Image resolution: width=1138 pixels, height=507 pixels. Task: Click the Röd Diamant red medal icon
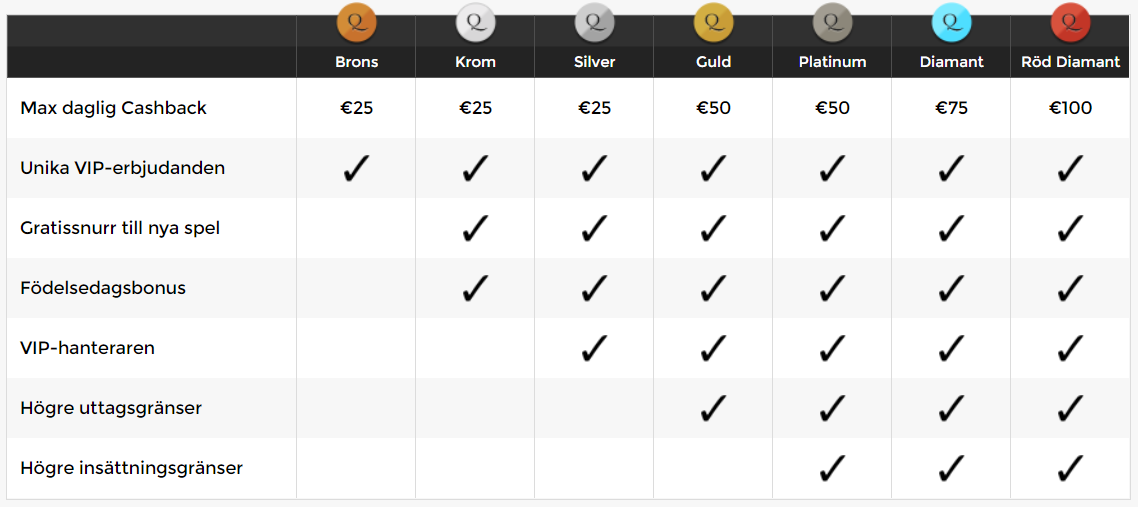point(1071,22)
